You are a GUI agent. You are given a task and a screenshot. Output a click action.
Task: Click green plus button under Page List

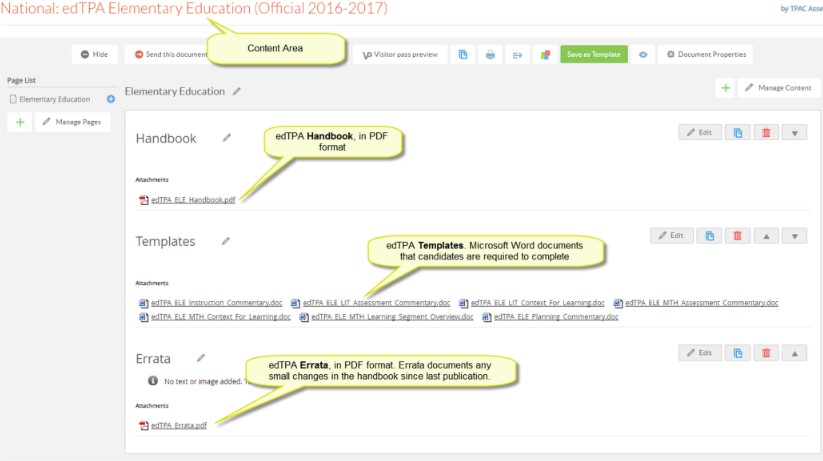coord(20,122)
